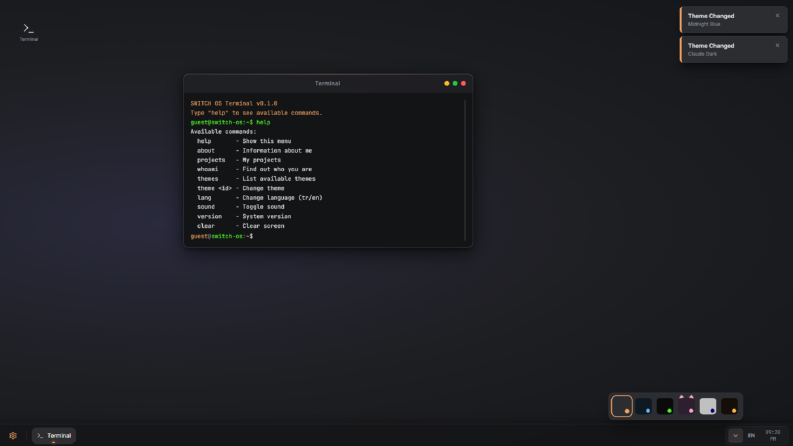Screen dimensions: 793x446
Task: Select the dark gray theme swatch with orange dot
Action: (622, 406)
